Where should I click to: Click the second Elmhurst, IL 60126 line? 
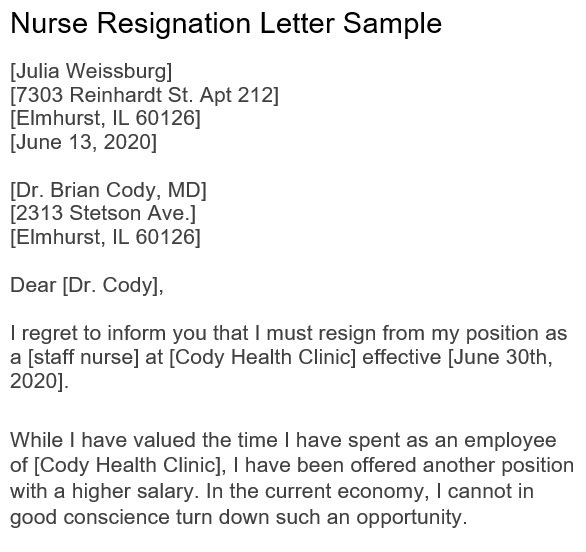click(x=105, y=237)
